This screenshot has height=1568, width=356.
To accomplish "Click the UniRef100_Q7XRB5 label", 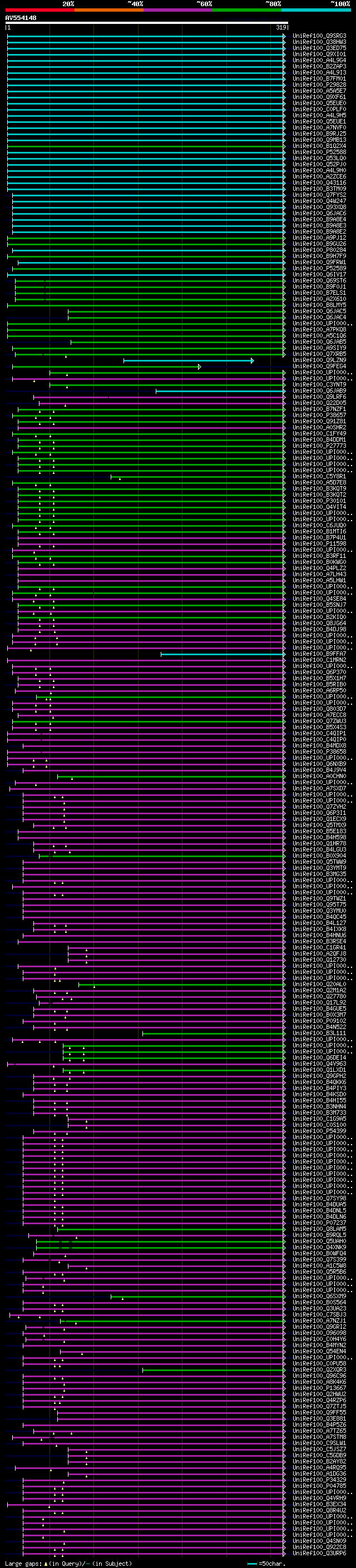I will coord(319,354).
